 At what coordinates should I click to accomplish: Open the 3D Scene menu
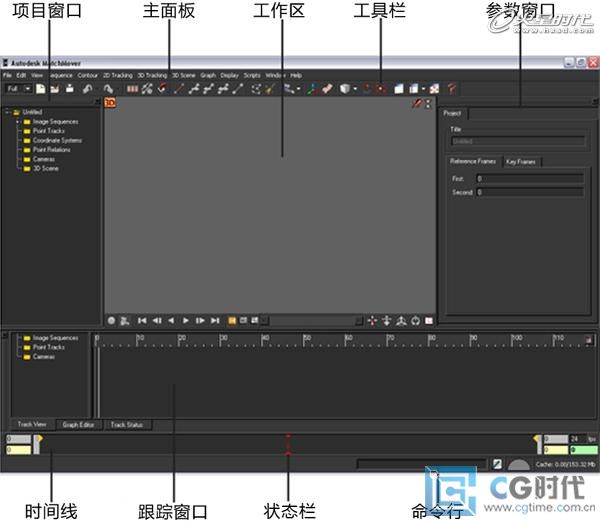coord(183,75)
